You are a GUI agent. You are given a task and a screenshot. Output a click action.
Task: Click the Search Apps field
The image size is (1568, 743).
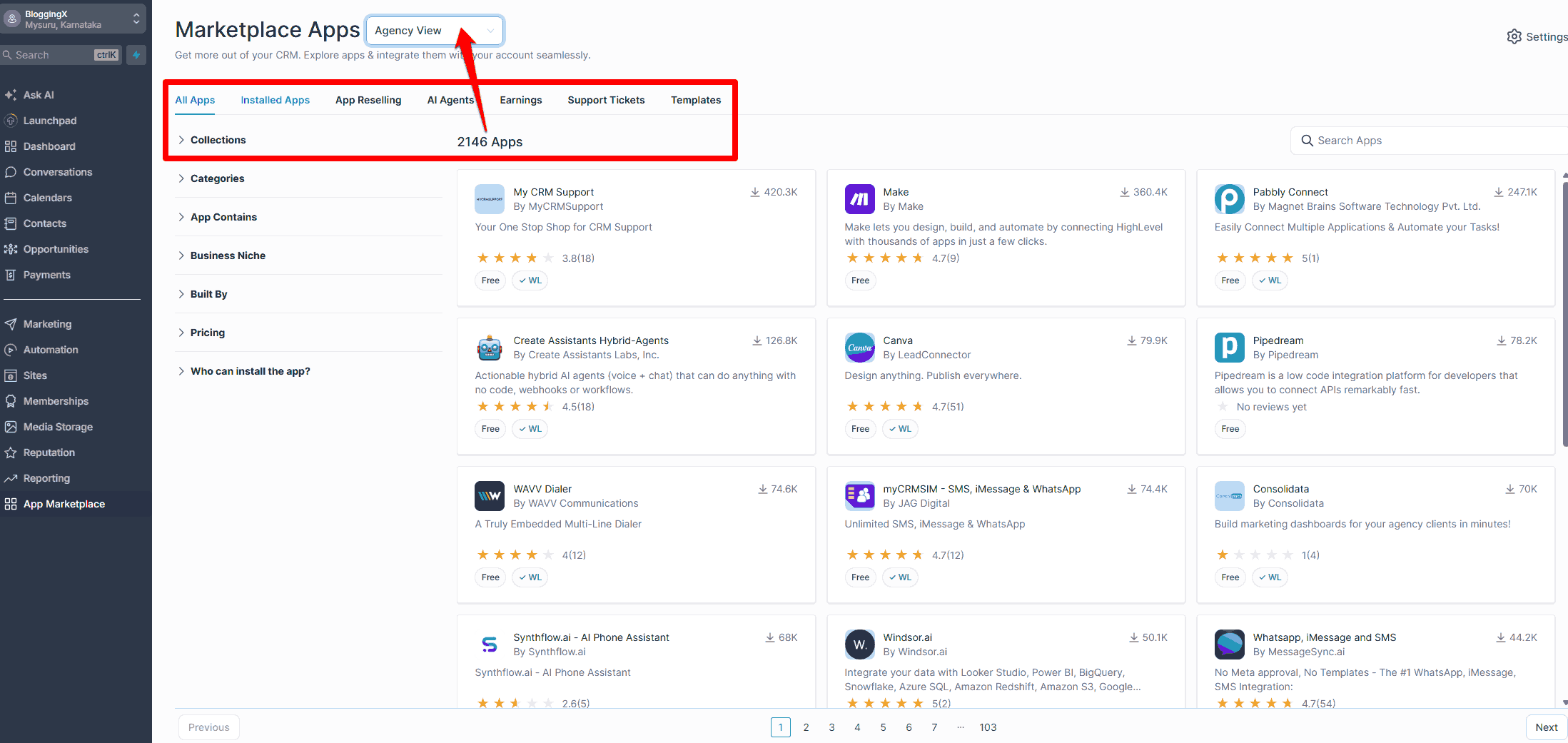pyautogui.click(x=1429, y=141)
